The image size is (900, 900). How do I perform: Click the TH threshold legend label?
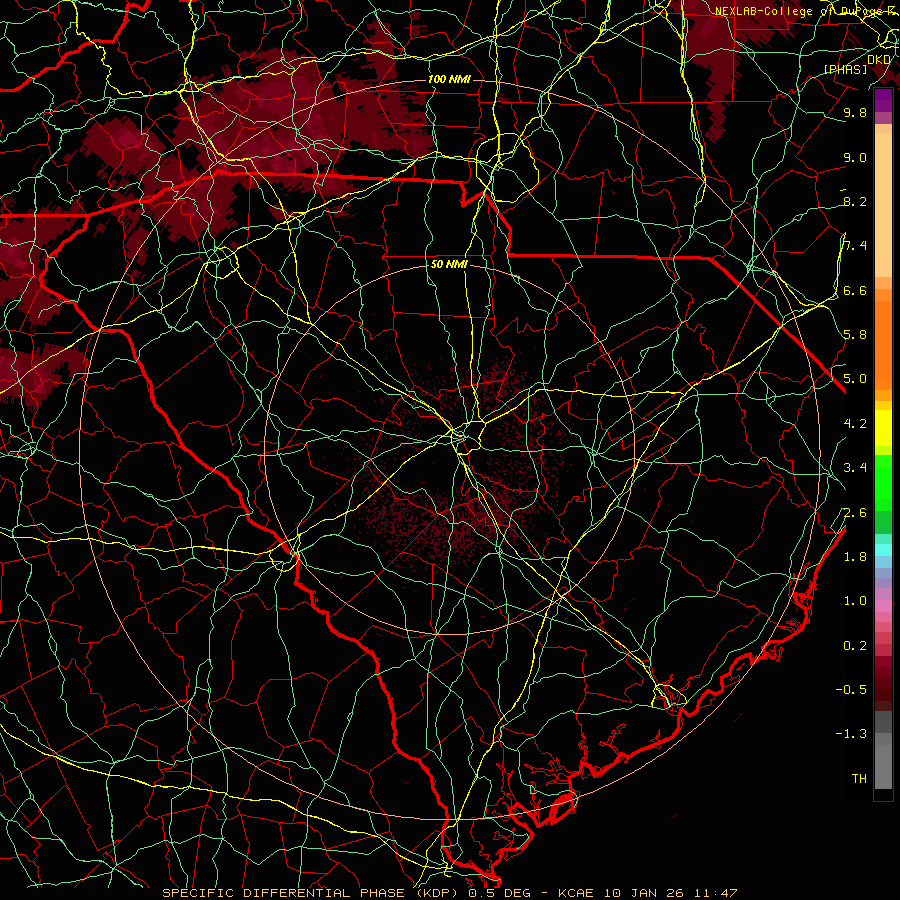(x=859, y=779)
